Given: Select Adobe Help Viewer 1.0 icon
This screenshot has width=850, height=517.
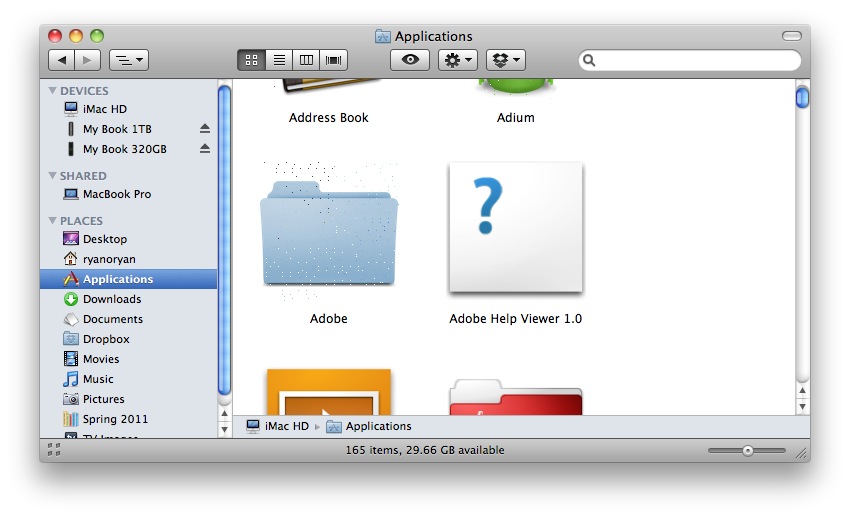Looking at the screenshot, I should 516,228.
